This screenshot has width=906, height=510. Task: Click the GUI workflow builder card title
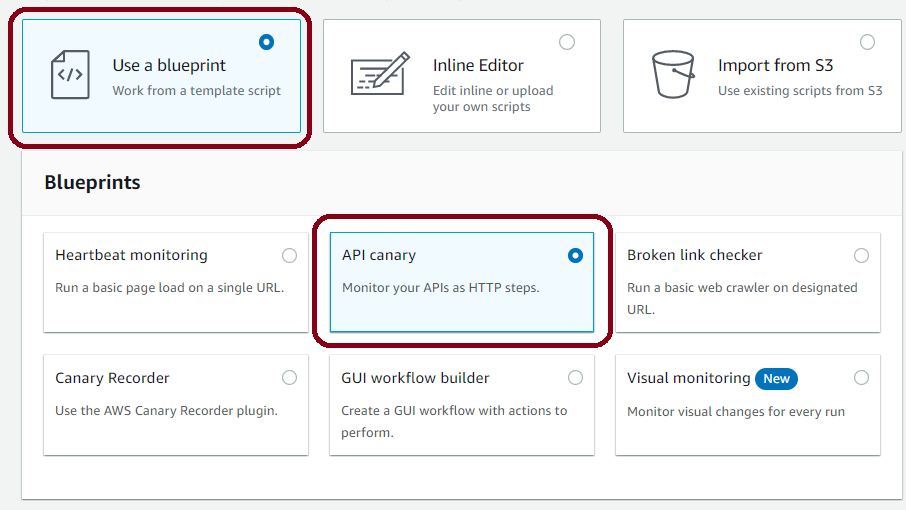(415, 378)
